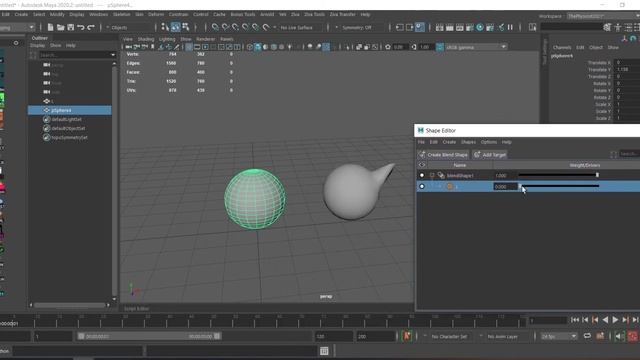Click the Outliner horizontal scrollbar
The width and height of the screenshot is (640, 360).
pyautogui.click(x=69, y=305)
